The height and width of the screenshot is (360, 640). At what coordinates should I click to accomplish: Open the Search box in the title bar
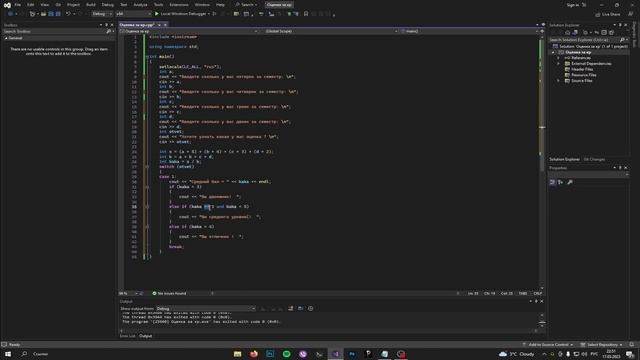tap(247, 5)
